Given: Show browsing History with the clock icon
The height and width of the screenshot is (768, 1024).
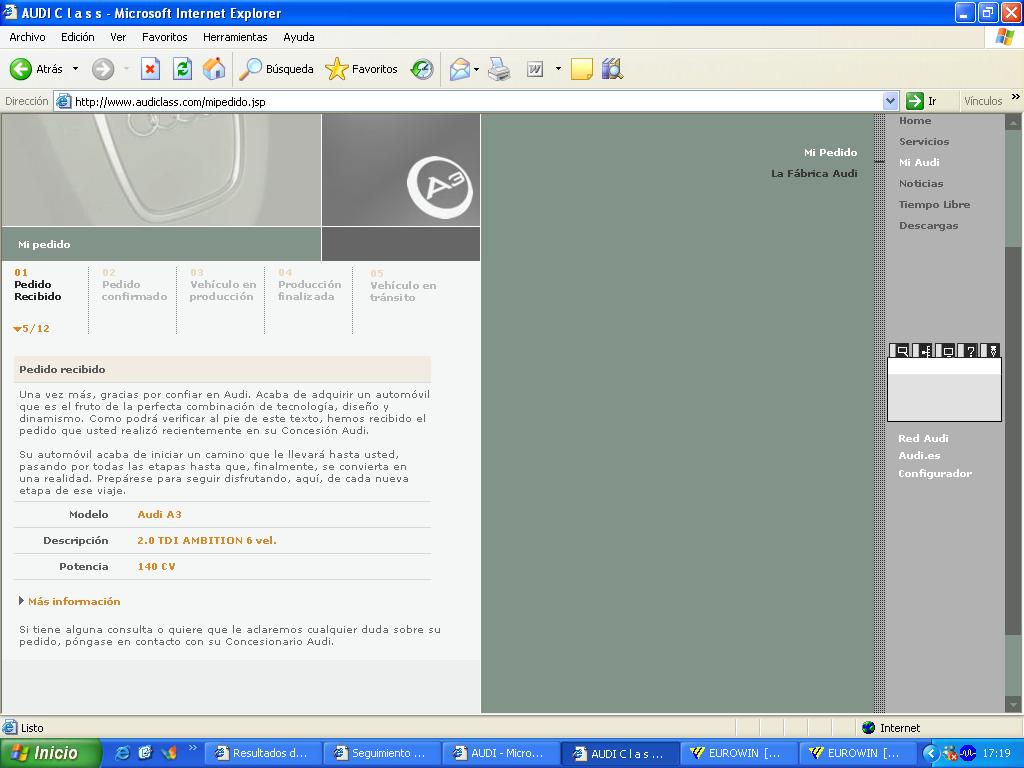Looking at the screenshot, I should pos(422,69).
